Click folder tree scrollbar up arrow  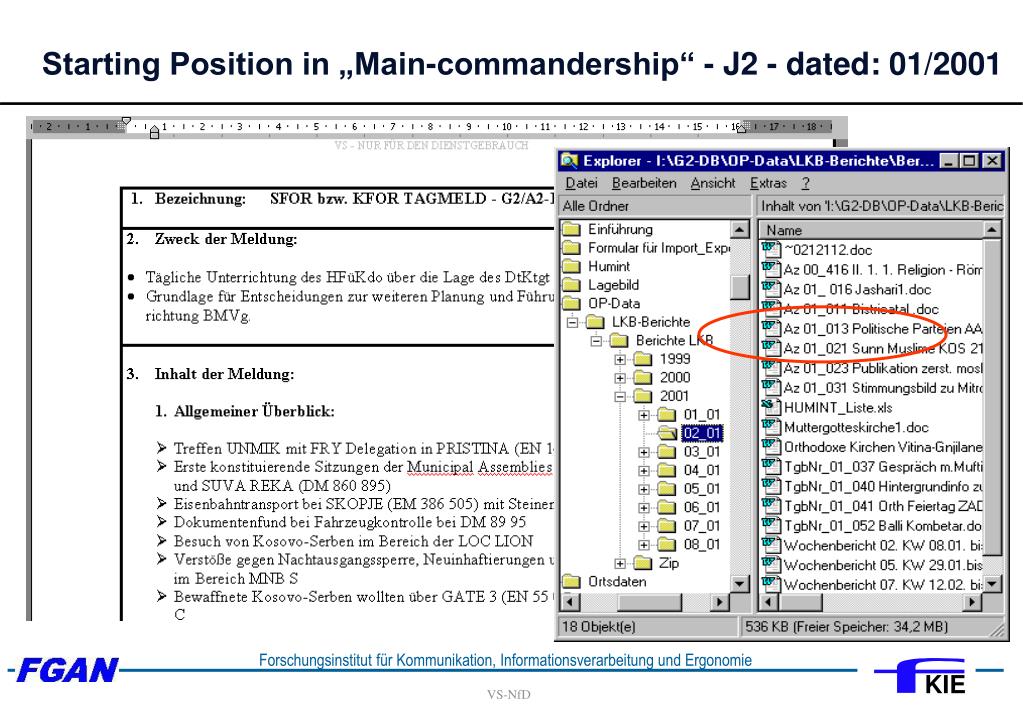click(739, 230)
